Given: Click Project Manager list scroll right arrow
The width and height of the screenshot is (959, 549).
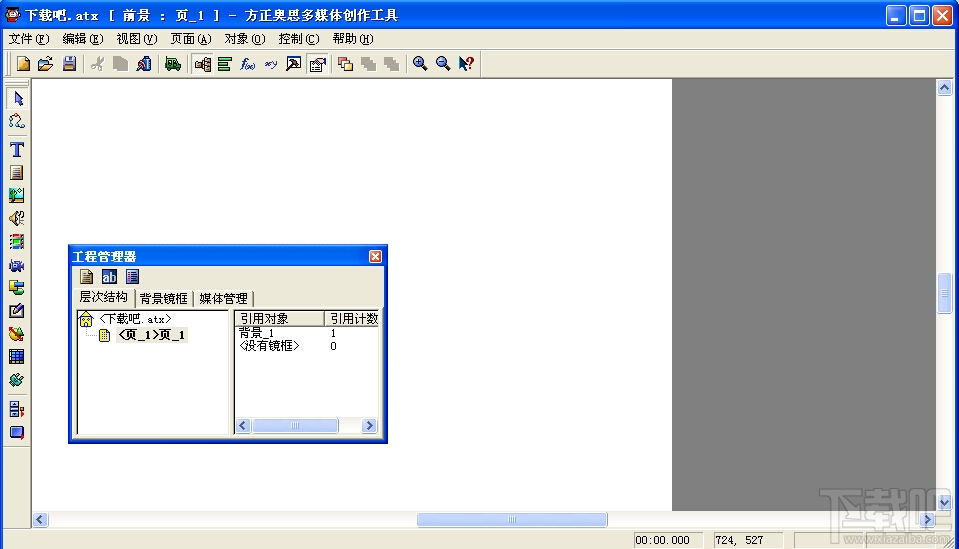Looking at the screenshot, I should click(x=369, y=426).
